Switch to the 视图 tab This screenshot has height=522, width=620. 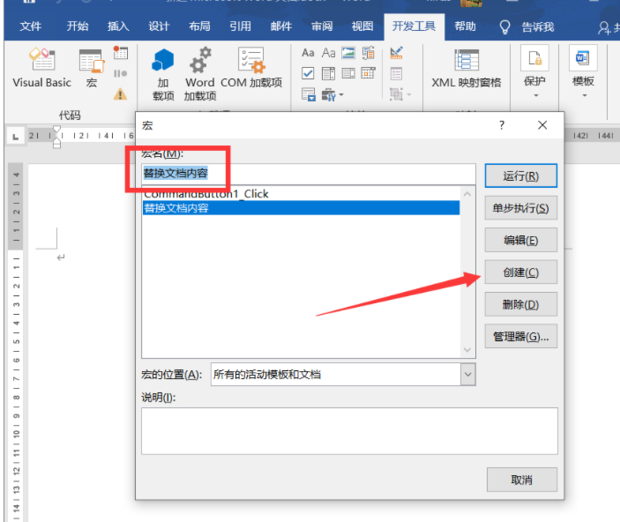(x=363, y=26)
